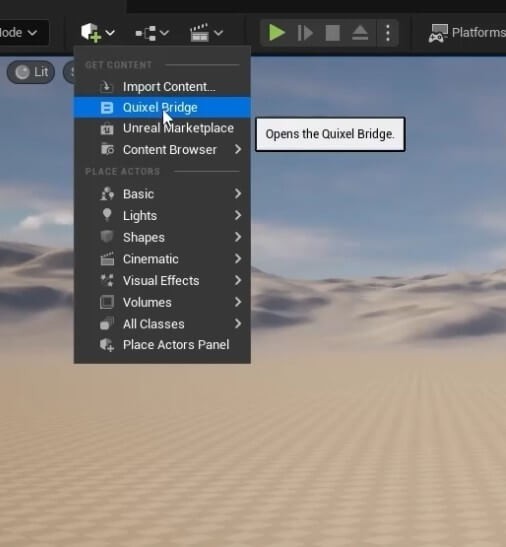Viewport: 506px width, 547px height.
Task: Click the Lights bulb icon
Action: [107, 215]
